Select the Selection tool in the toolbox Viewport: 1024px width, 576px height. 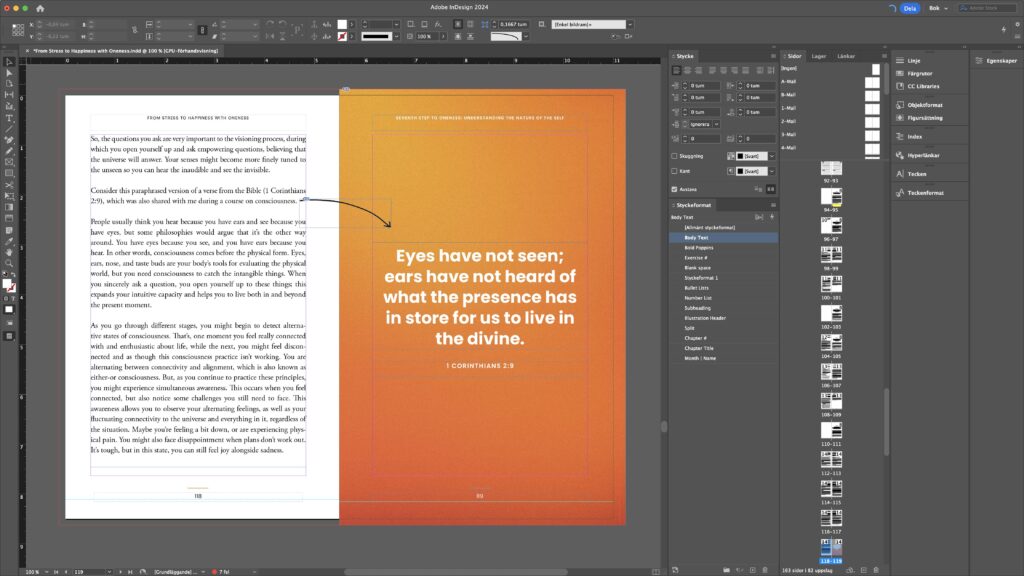[9, 62]
